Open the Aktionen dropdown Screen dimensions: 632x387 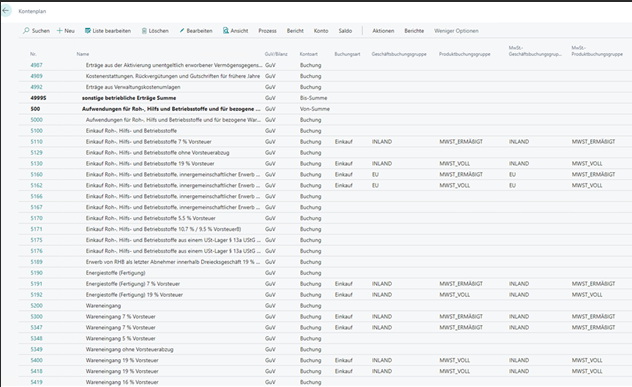(383, 31)
